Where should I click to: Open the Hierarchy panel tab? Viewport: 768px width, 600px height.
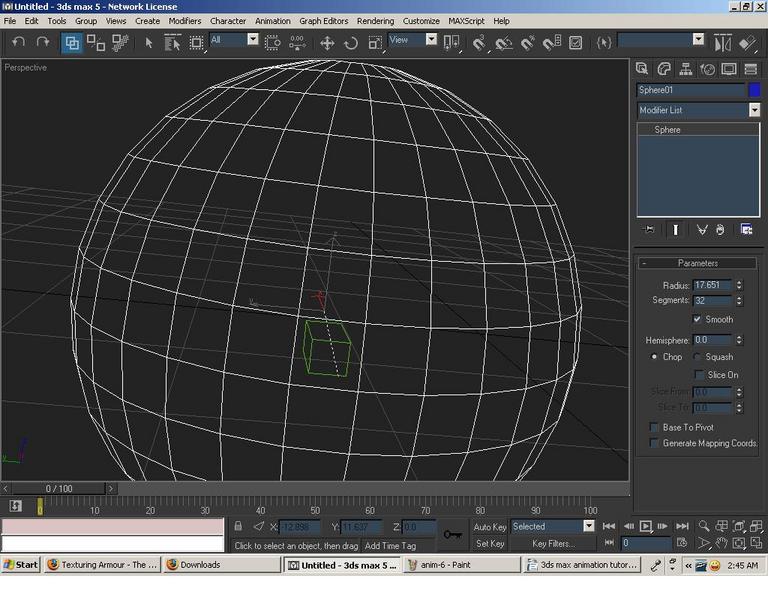686,69
